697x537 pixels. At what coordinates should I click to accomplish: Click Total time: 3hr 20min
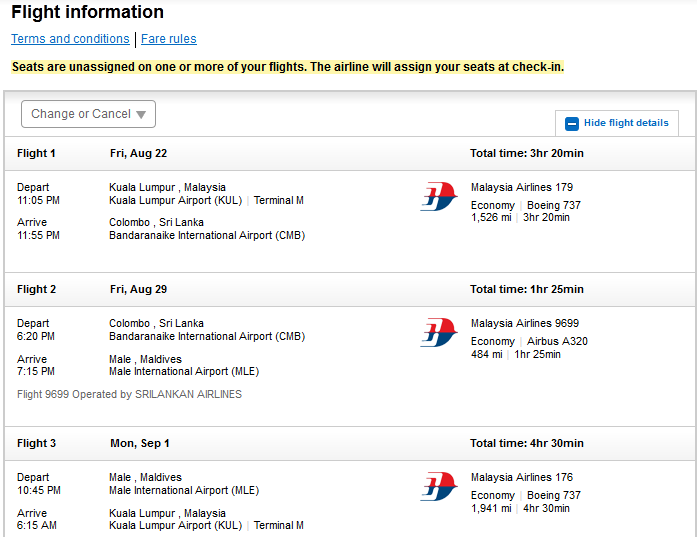point(527,153)
